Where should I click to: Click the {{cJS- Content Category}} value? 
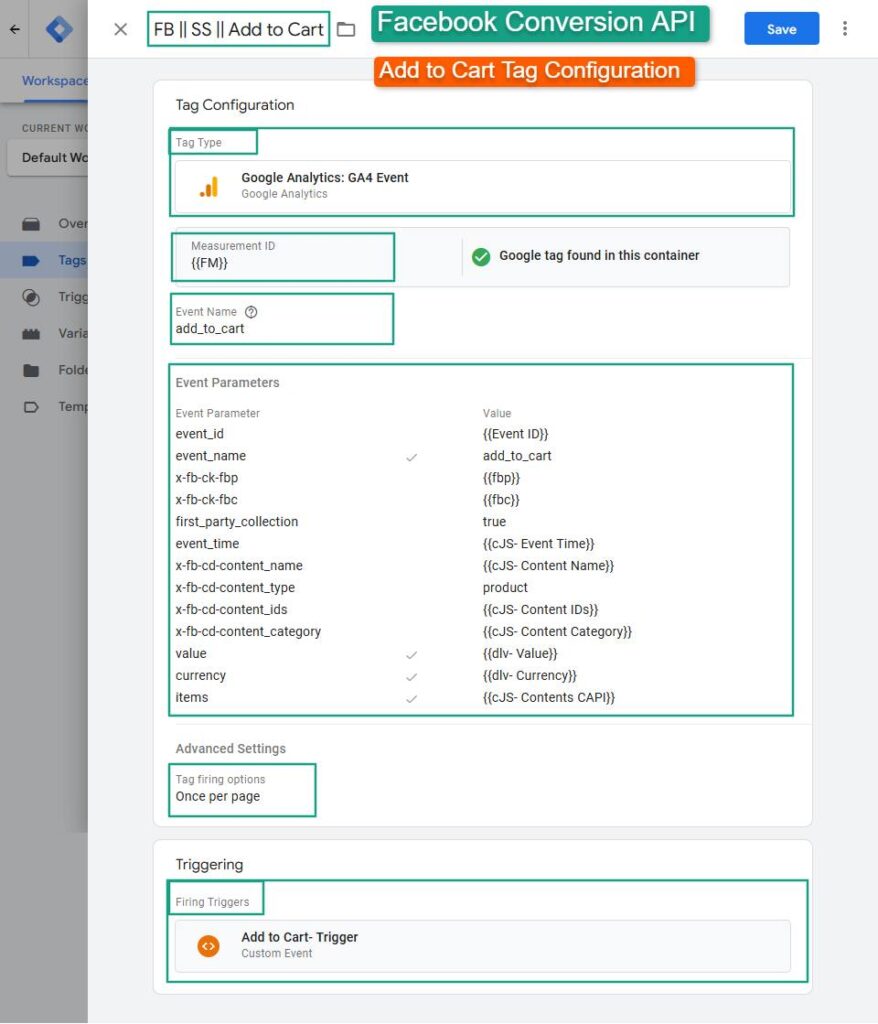click(557, 632)
